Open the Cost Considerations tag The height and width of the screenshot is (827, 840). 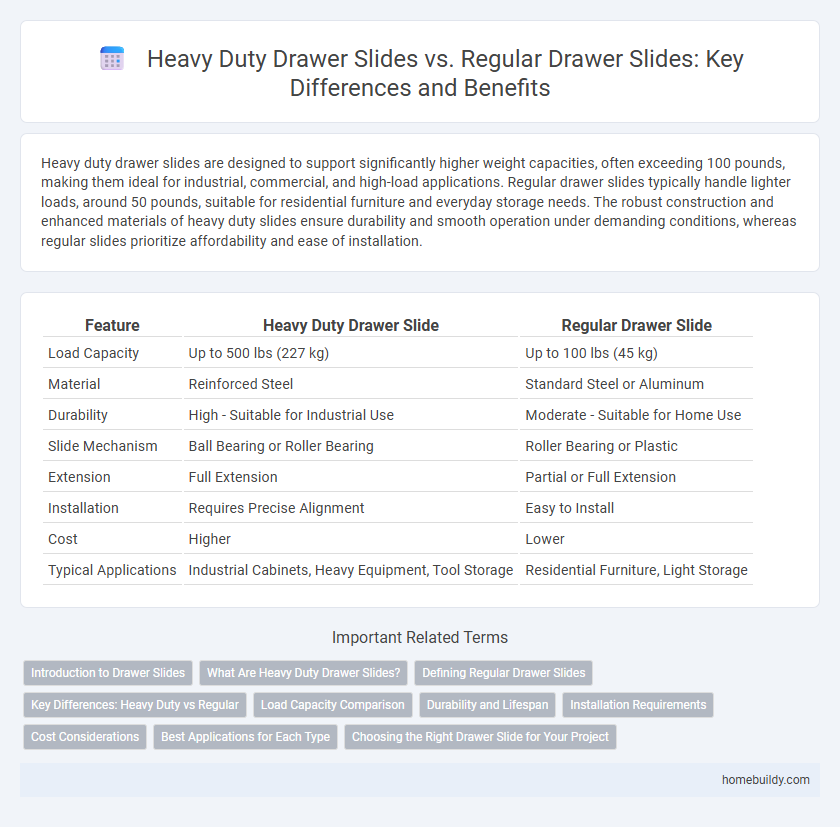click(85, 737)
